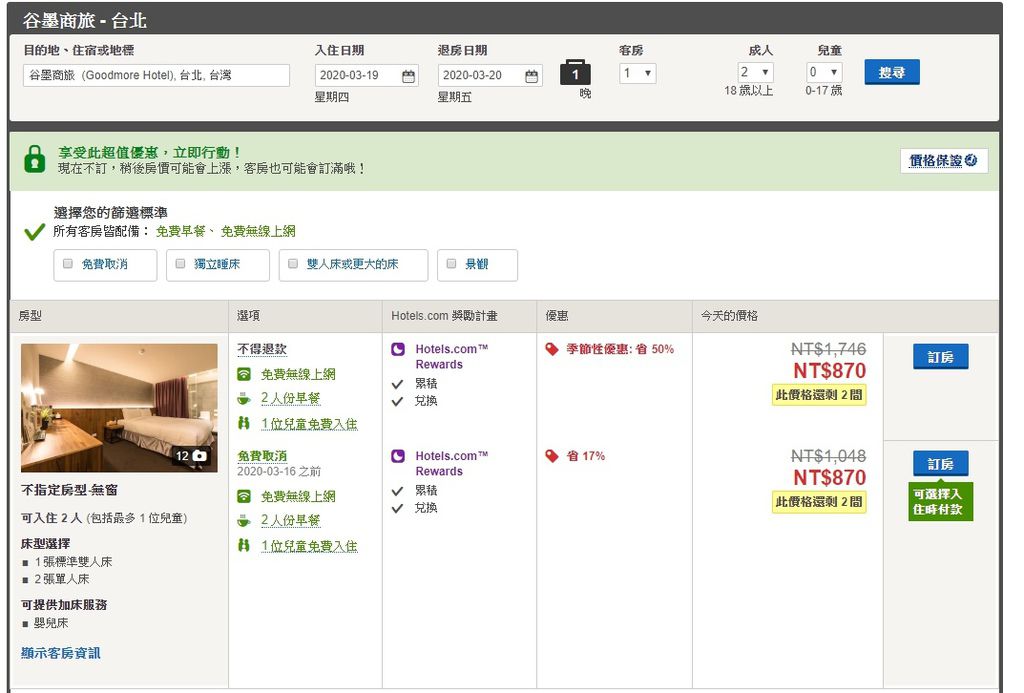Click 1 位兒童免費入住 link under 免費取消

[309, 546]
